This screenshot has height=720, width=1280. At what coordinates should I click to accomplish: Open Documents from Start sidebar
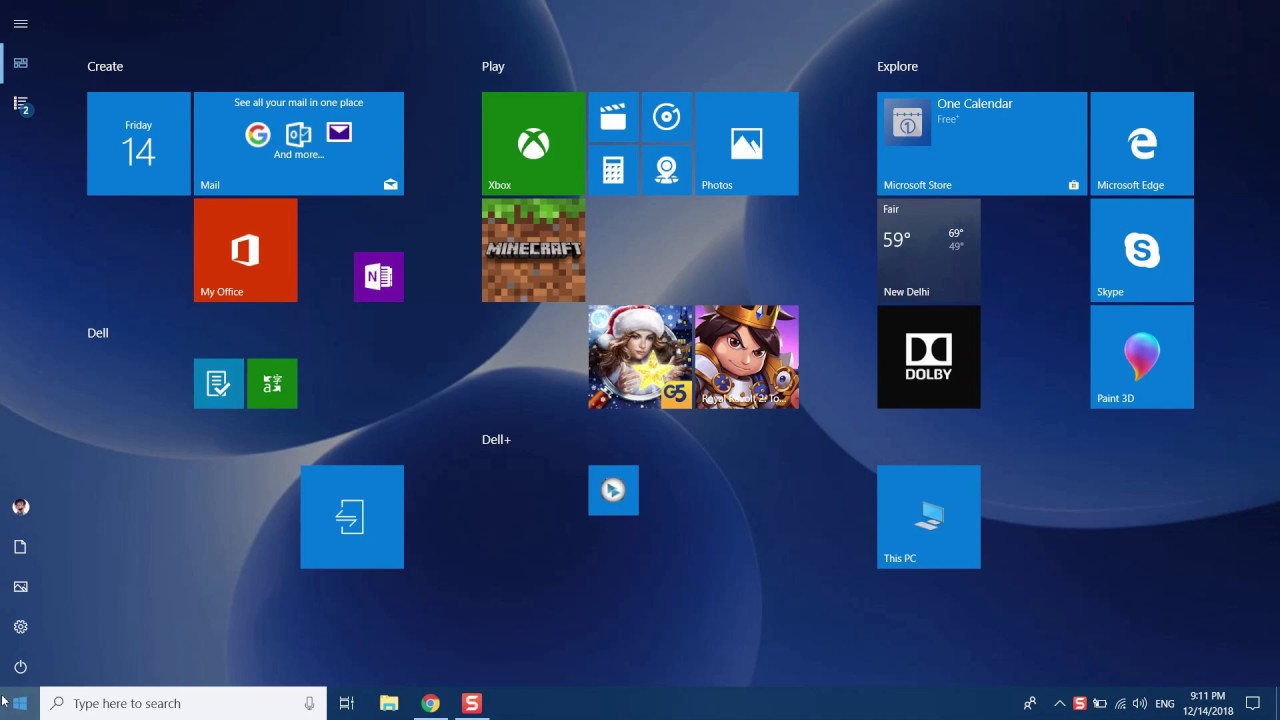click(x=20, y=547)
